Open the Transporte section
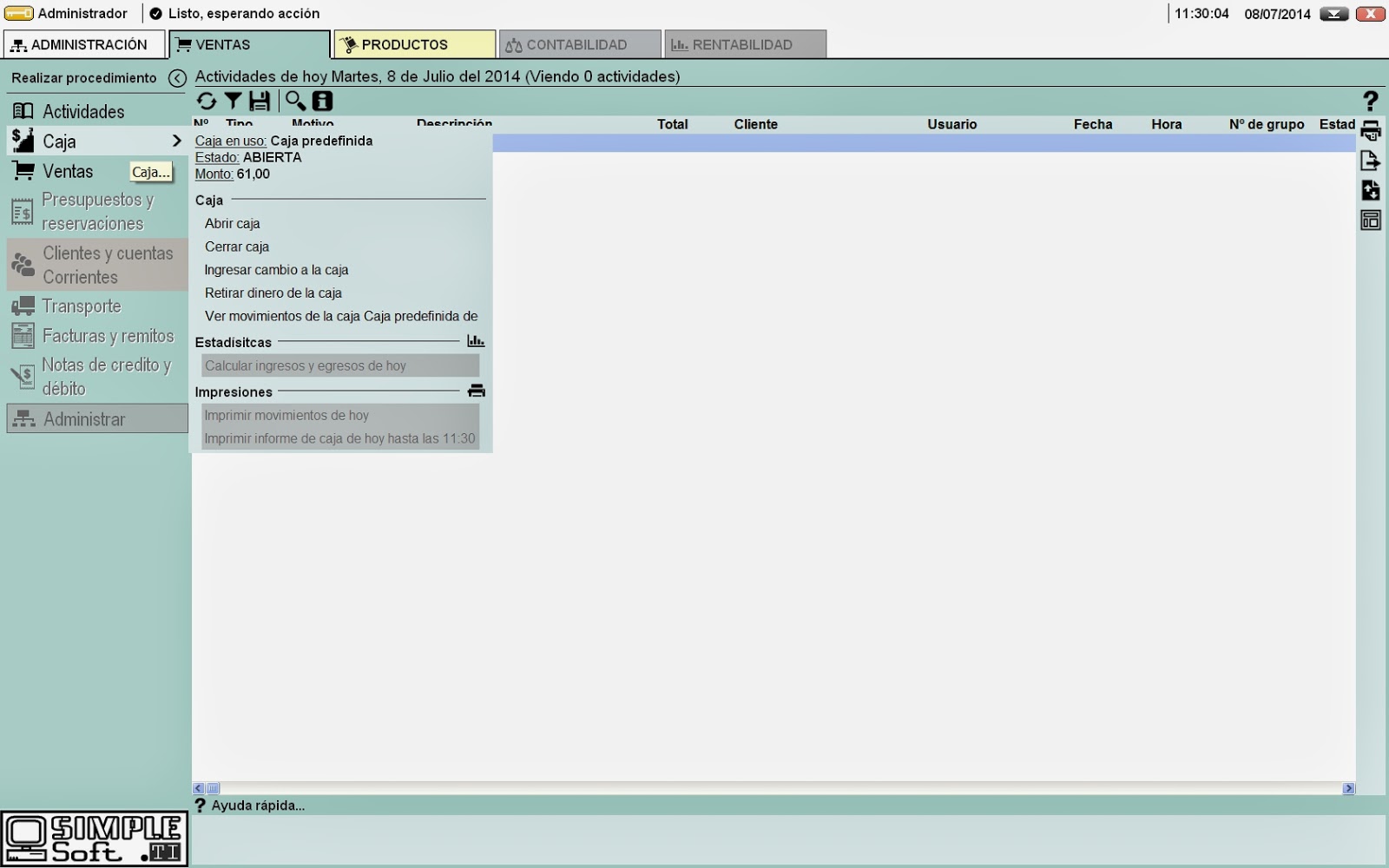The image size is (1389, 868). click(82, 306)
